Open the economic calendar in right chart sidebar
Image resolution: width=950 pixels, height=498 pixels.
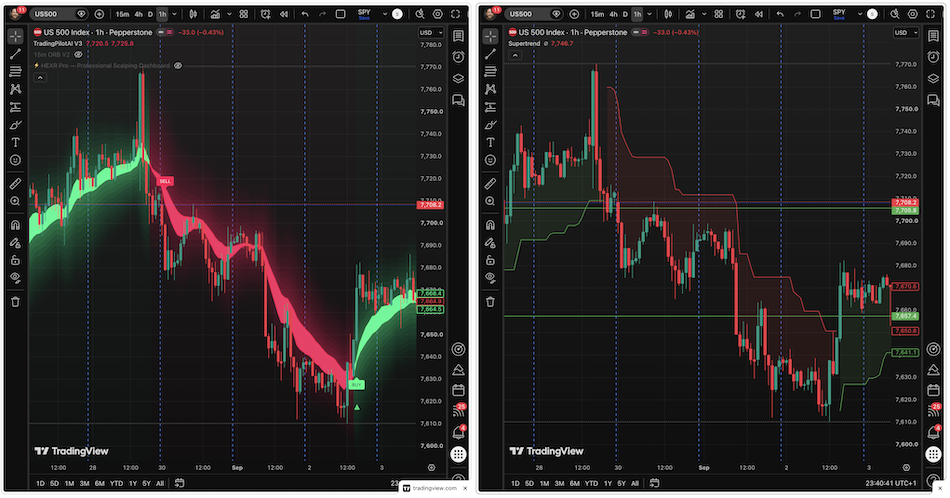pos(933,390)
